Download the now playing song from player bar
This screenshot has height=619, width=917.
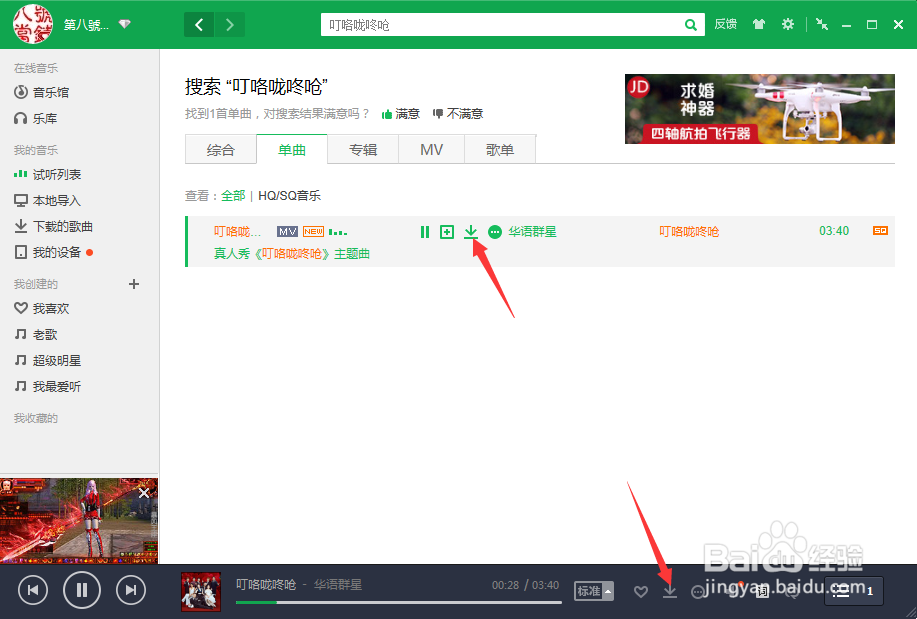point(670,591)
